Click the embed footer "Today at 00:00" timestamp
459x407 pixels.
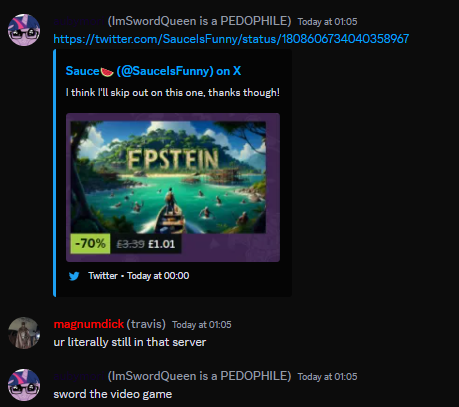pyautogui.click(x=158, y=276)
